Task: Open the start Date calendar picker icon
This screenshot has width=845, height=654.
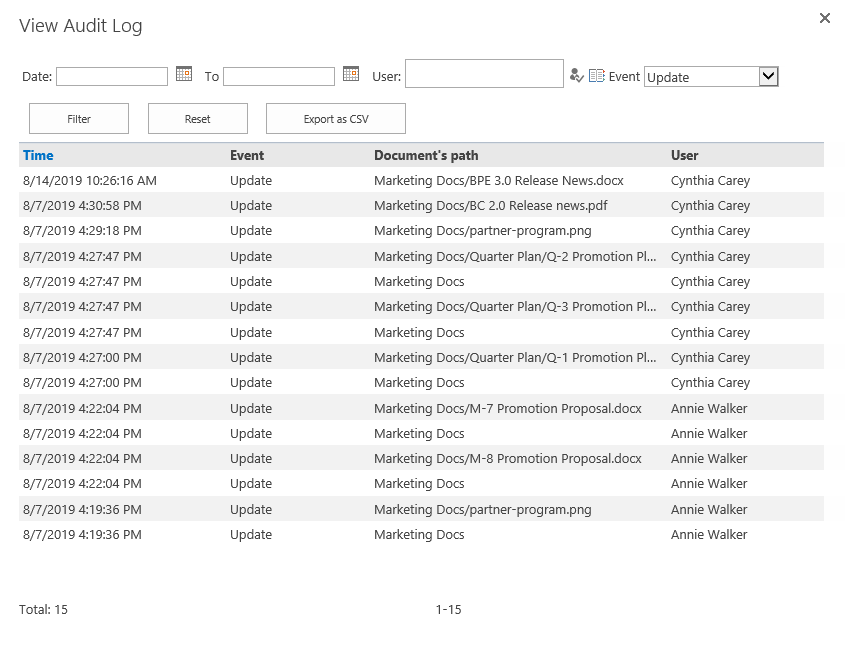Action: click(184, 74)
